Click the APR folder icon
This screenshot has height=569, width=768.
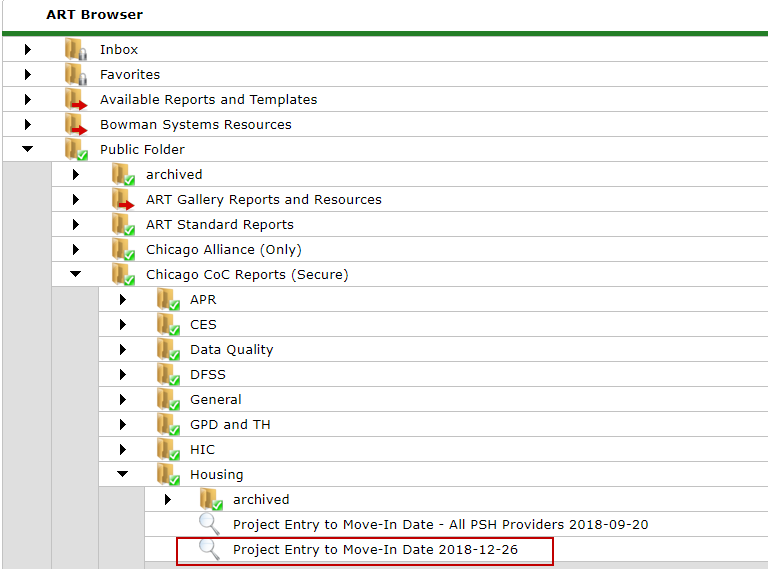pos(168,299)
